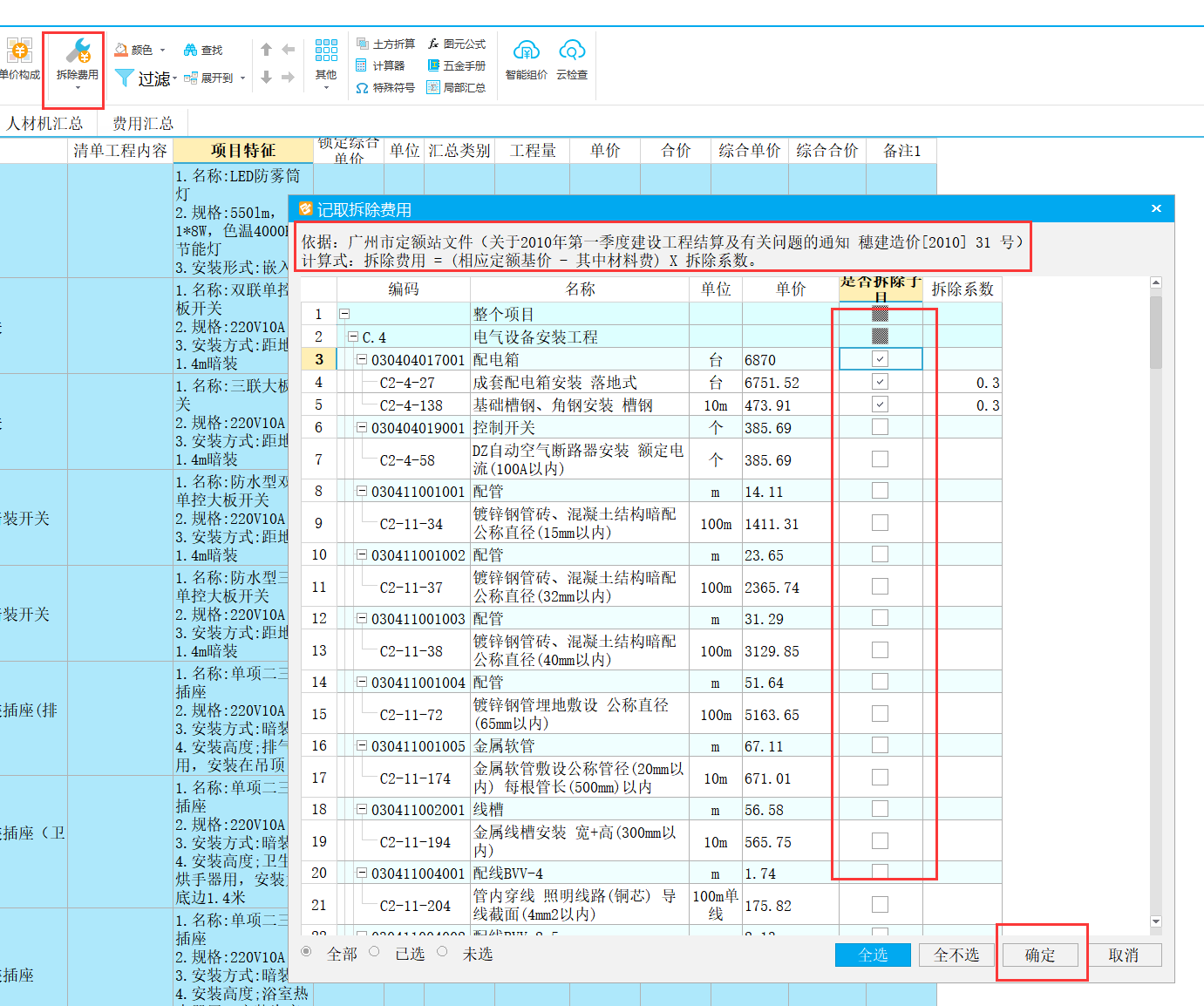Image resolution: width=1204 pixels, height=1006 pixels.
Task: Click the dialog scrollbar down arrow
Action: pos(1156,921)
